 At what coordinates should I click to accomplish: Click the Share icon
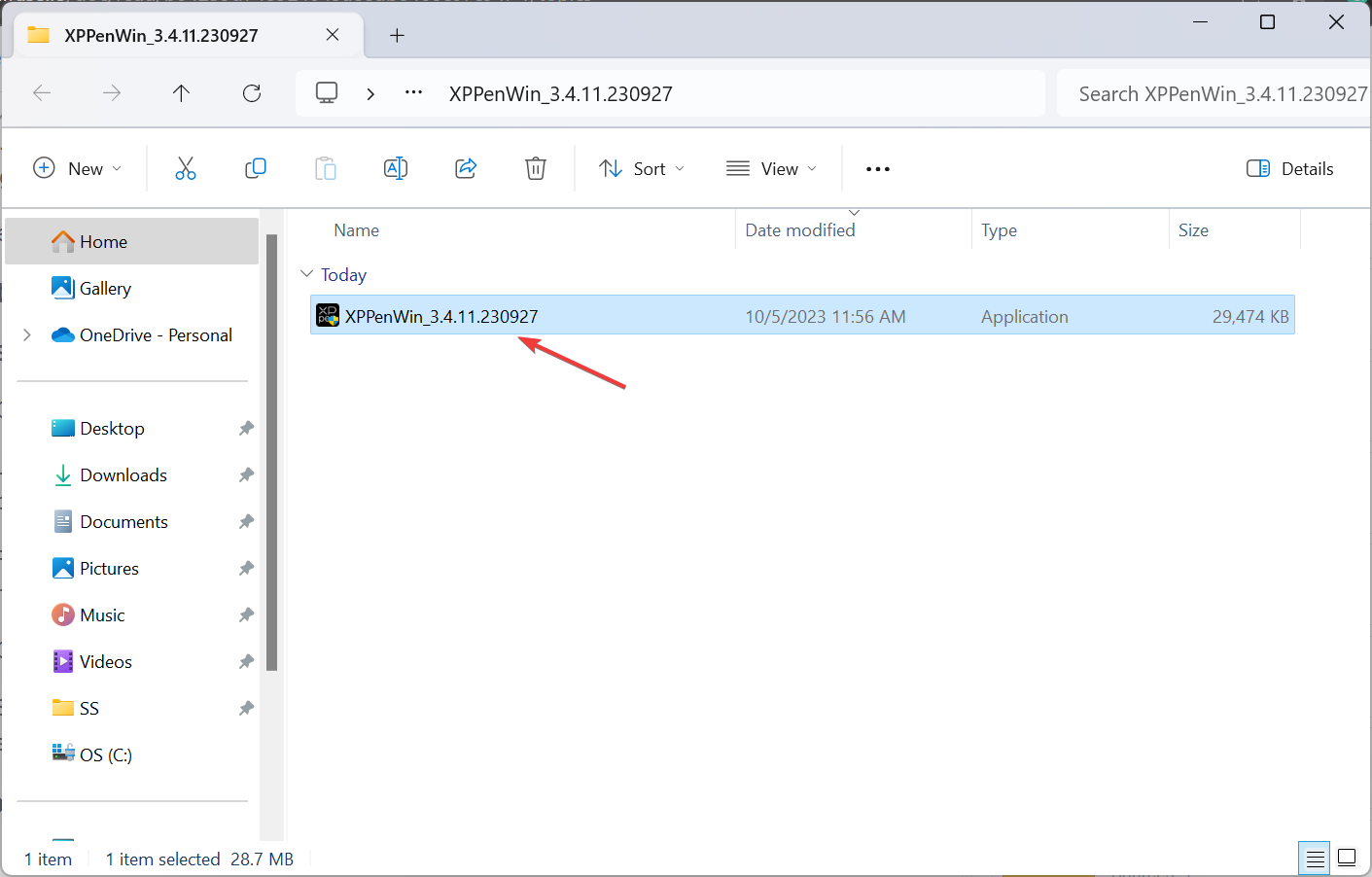[466, 168]
